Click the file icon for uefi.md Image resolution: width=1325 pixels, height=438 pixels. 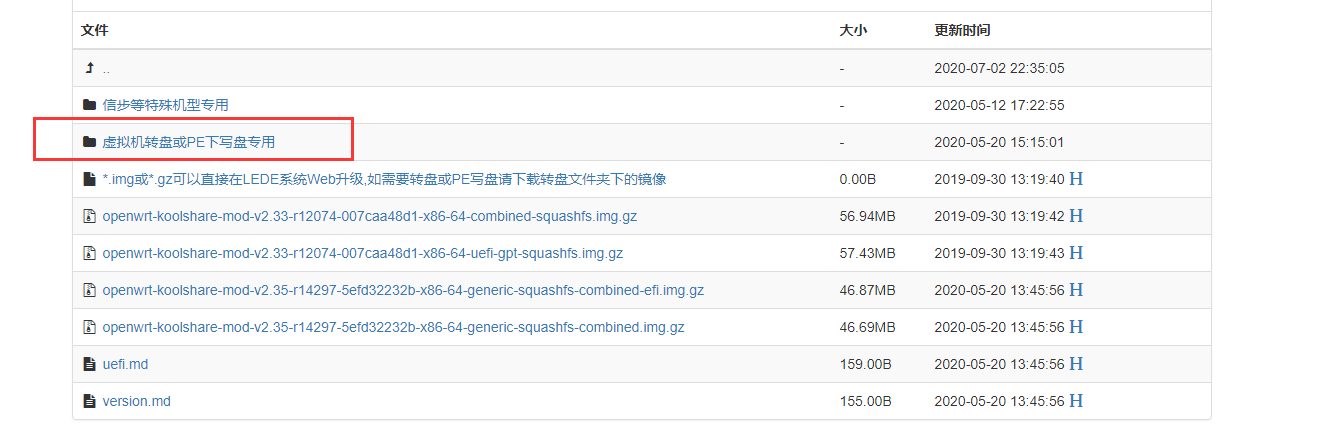coord(89,364)
